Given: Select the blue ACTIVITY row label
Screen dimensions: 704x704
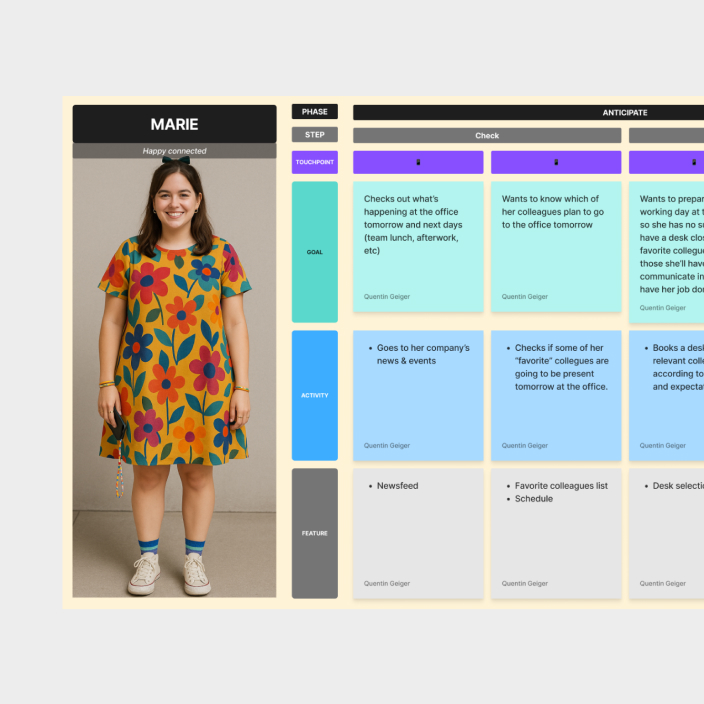Looking at the screenshot, I should 315,396.
